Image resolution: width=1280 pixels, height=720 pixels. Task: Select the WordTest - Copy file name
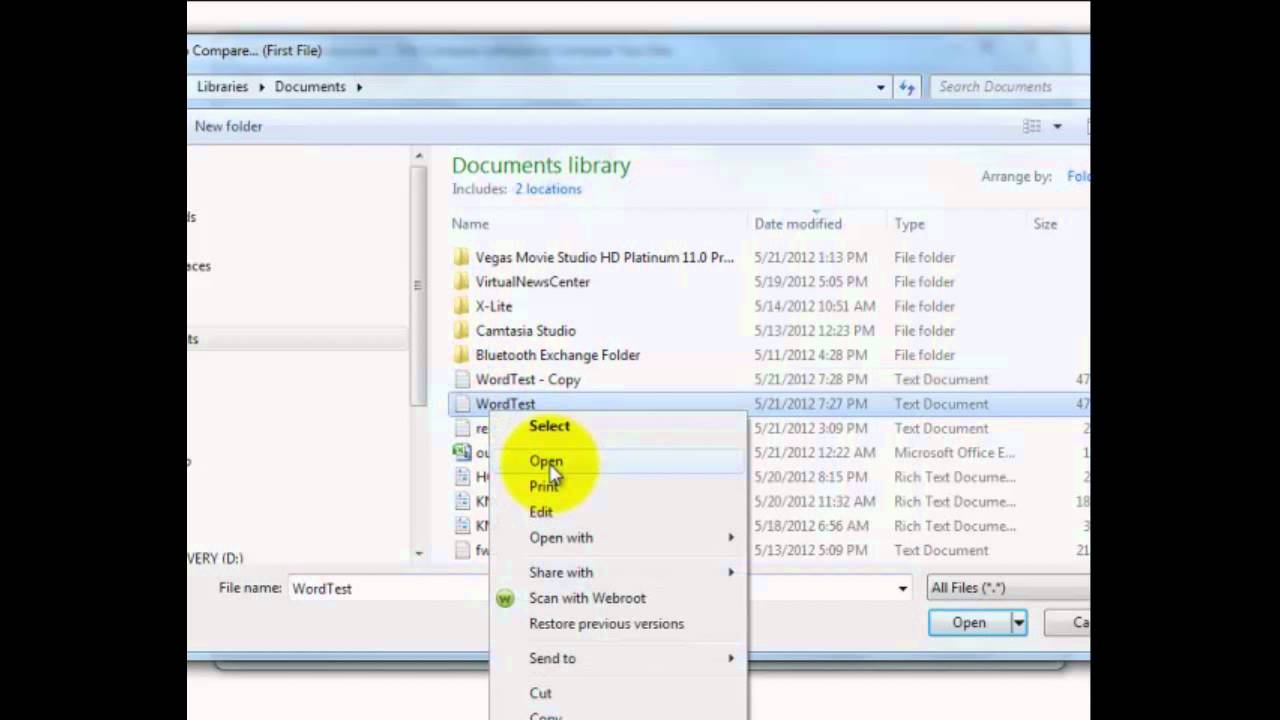pyautogui.click(x=528, y=379)
